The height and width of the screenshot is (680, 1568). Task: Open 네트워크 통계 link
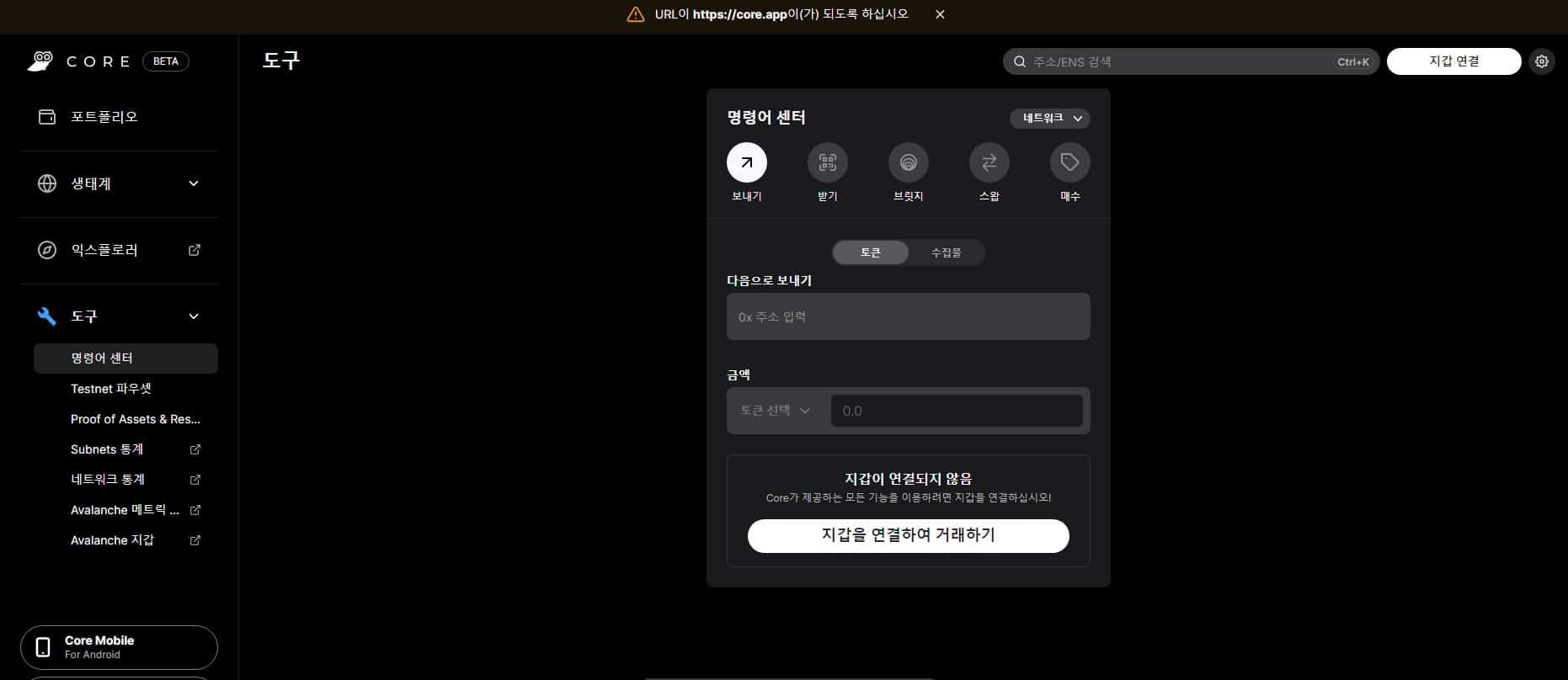click(108, 480)
